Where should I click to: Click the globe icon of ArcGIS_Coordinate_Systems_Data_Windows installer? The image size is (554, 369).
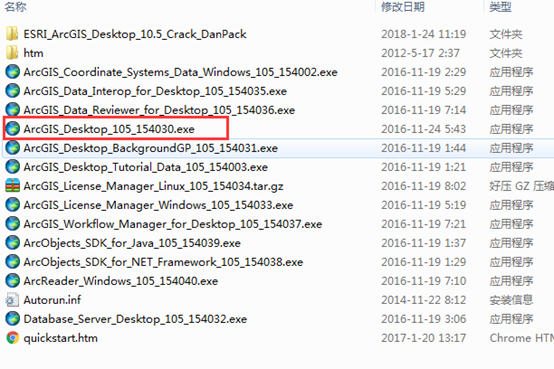pos(13,72)
